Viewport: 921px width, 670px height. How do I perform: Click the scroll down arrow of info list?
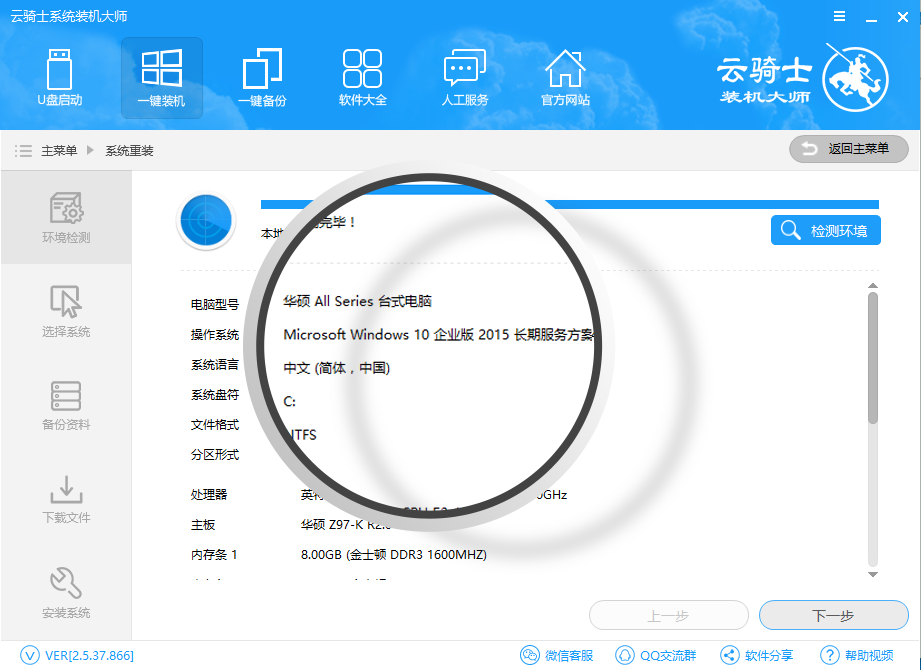[x=872, y=574]
